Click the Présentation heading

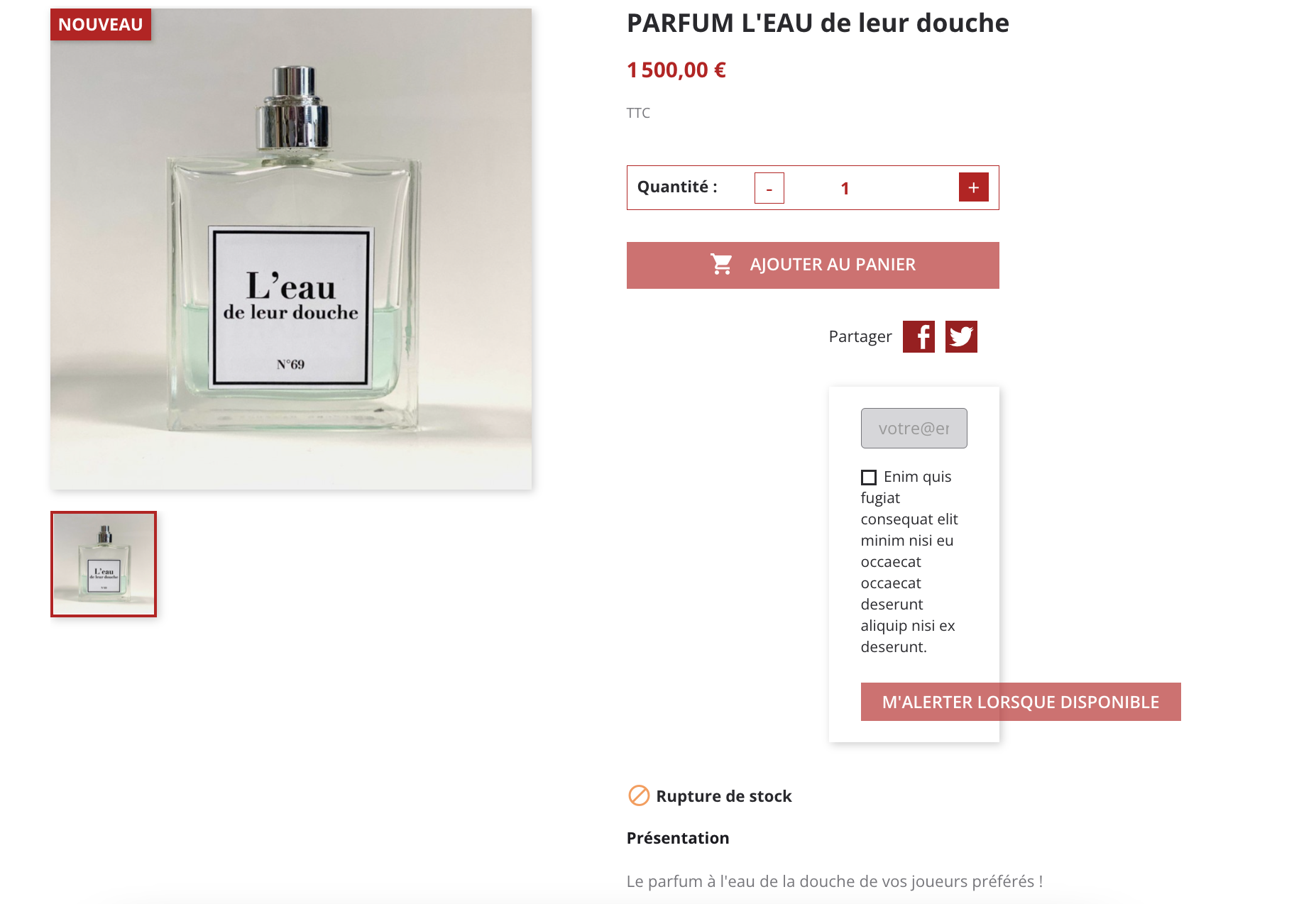click(678, 838)
